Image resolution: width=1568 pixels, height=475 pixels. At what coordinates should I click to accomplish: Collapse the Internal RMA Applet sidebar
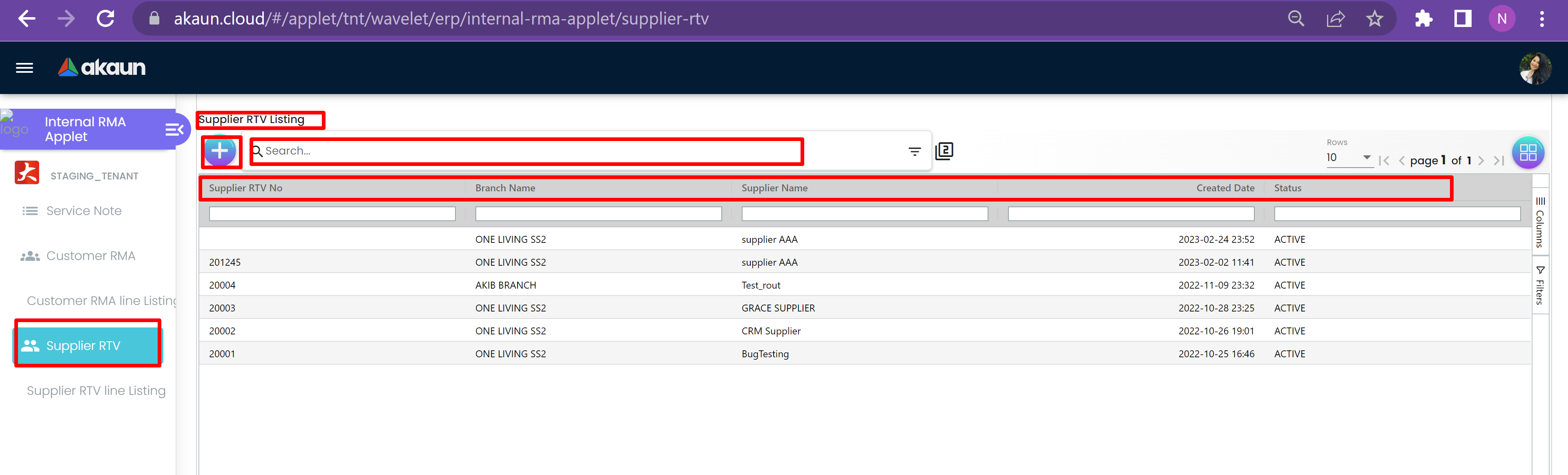pyautogui.click(x=174, y=129)
